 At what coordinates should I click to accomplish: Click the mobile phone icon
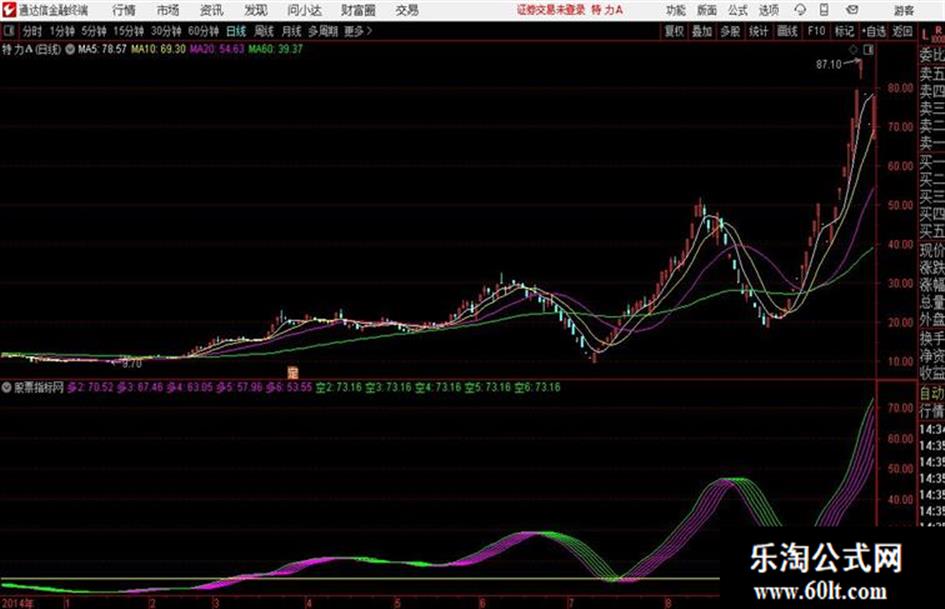click(824, 10)
